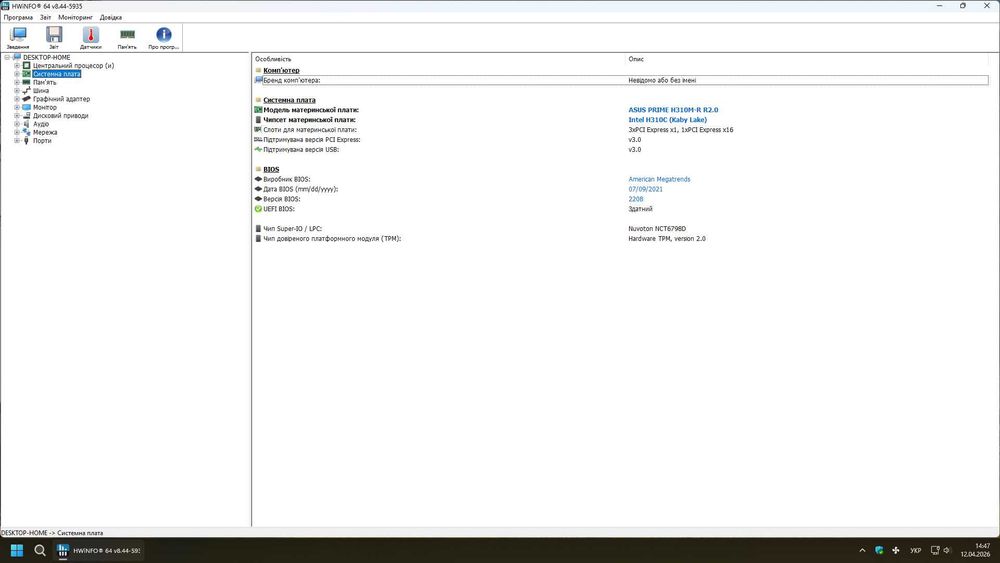Expand the Дискові приводи node
This screenshot has width=1000, height=563.
[17, 115]
